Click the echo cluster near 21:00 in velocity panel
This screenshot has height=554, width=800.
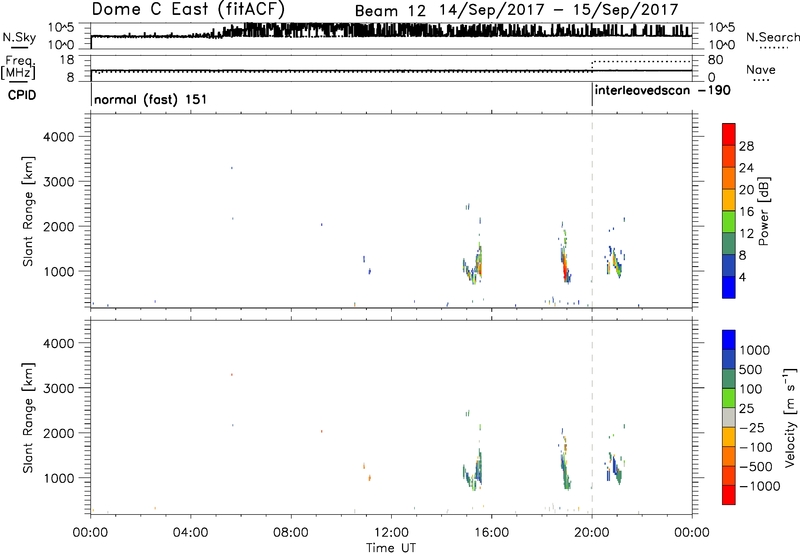pyautogui.click(x=615, y=468)
